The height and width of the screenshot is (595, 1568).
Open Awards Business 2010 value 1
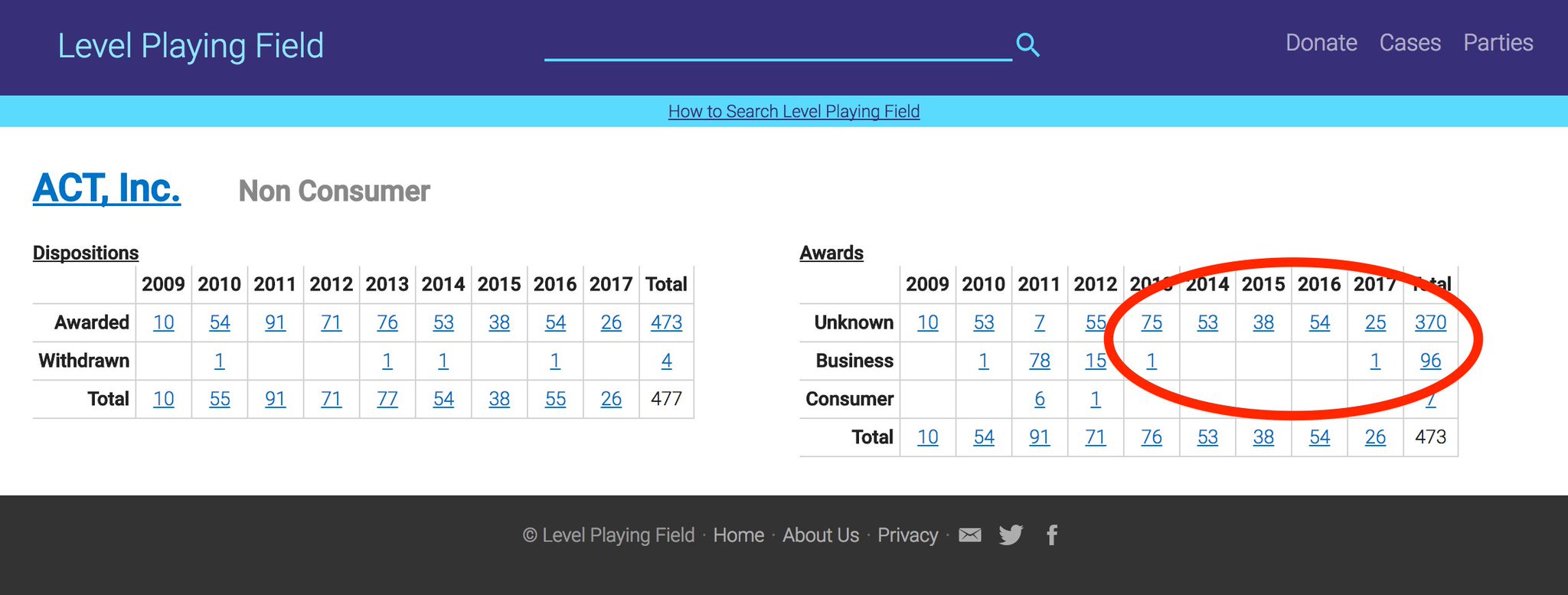coord(984,361)
